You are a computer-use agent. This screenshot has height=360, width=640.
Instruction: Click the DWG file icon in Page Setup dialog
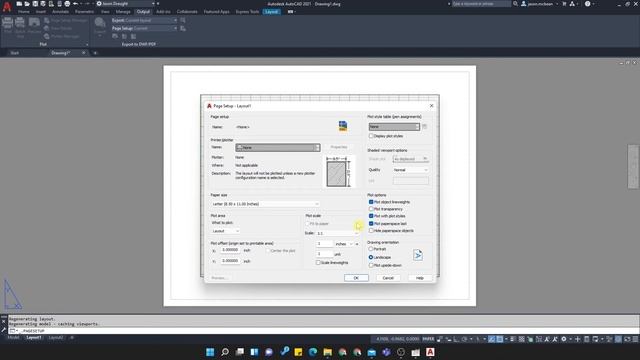[x=343, y=126]
